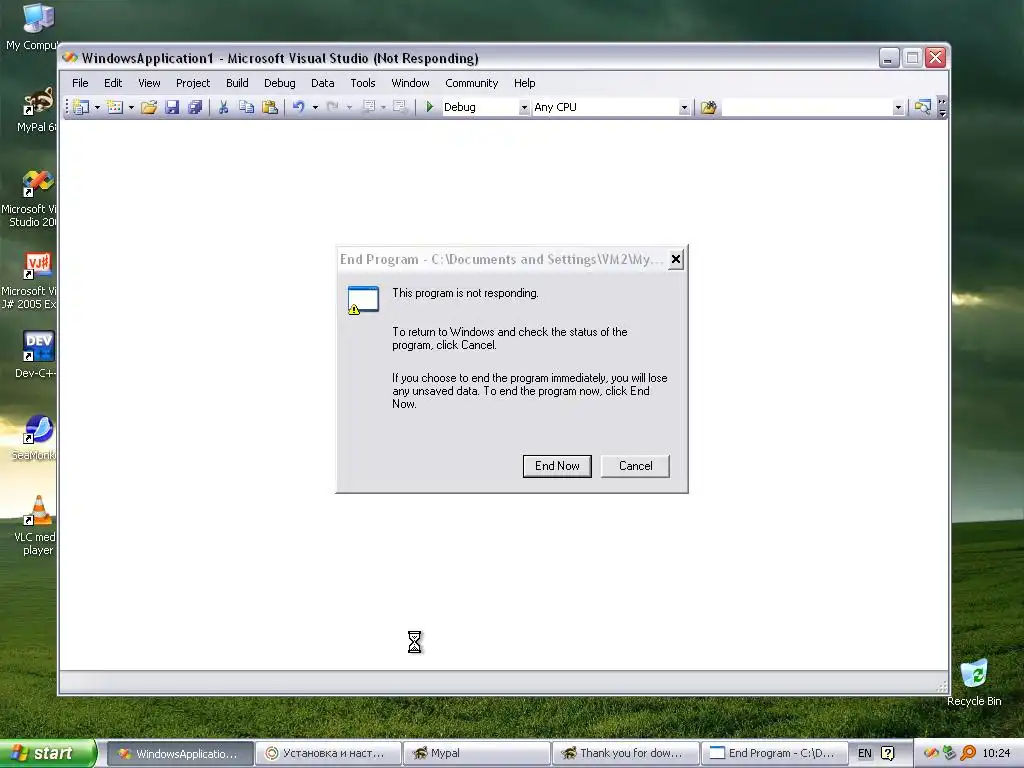Viewport: 1024px width, 768px height.
Task: Open the Data menu
Action: pos(323,83)
